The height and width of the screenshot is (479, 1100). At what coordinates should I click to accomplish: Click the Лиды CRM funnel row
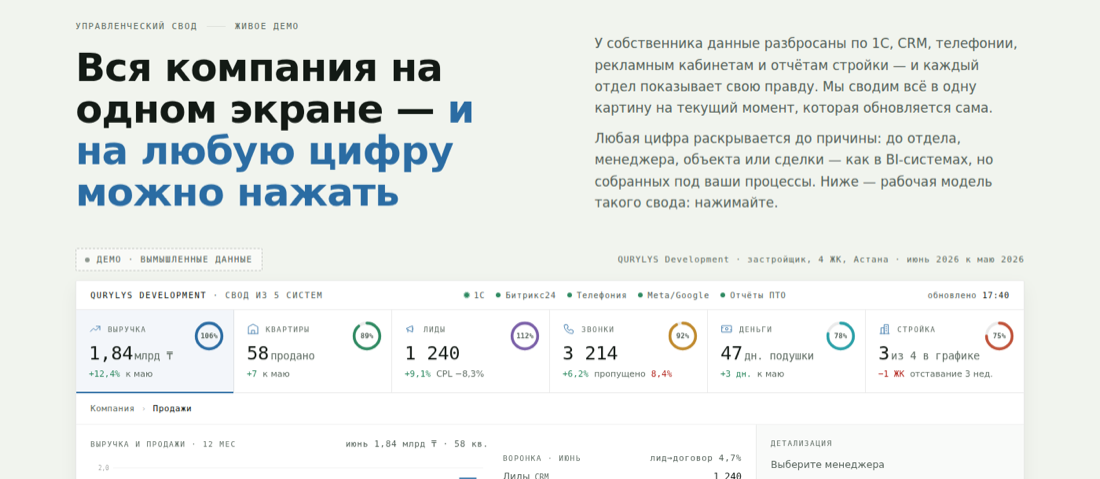point(622,475)
